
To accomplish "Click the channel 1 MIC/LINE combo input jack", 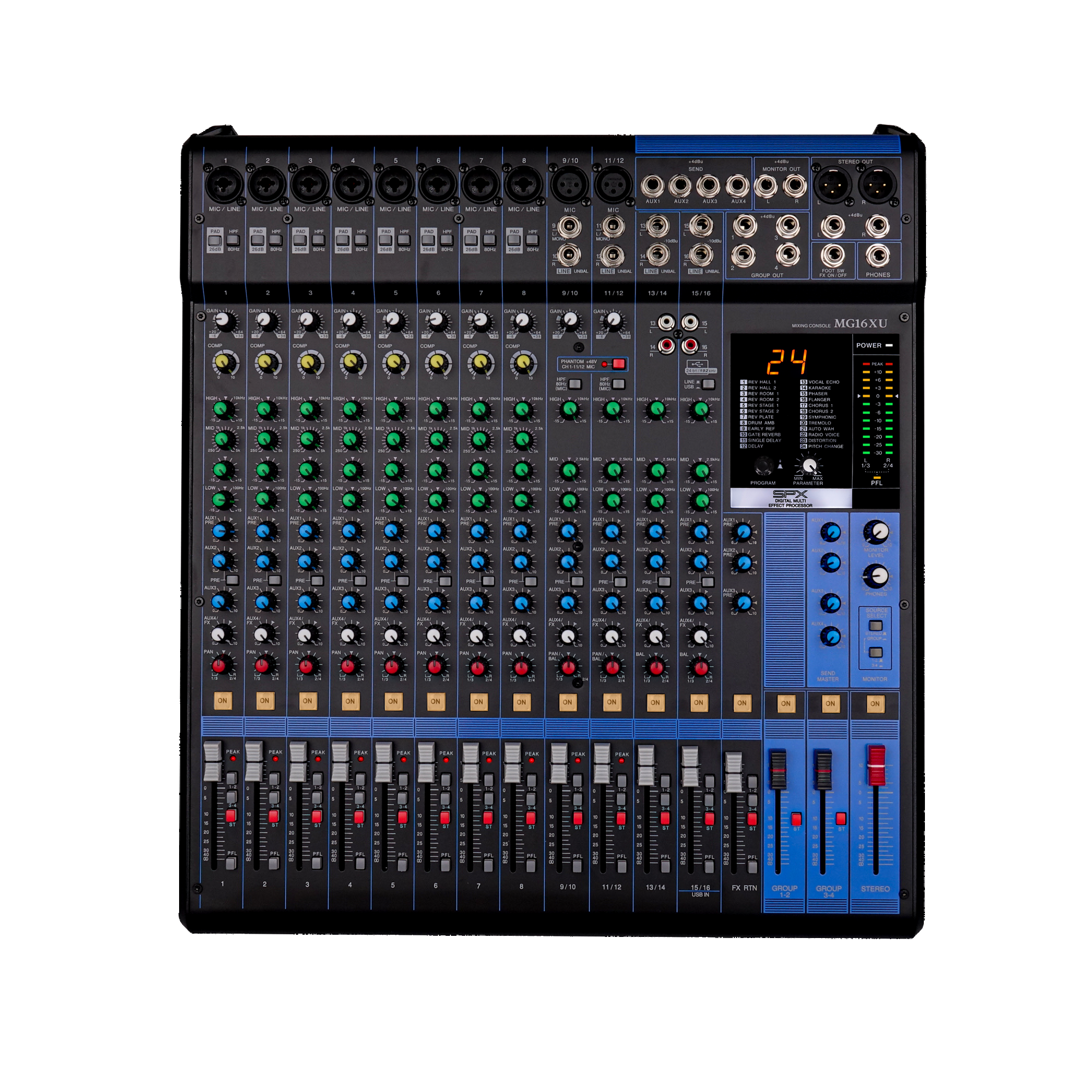I will coord(224,184).
